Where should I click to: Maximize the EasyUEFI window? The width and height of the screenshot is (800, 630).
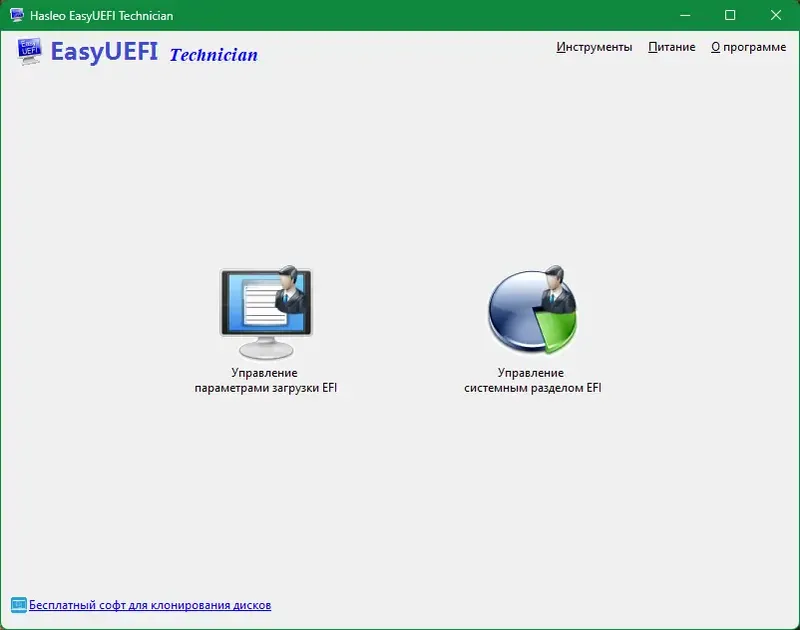pyautogui.click(x=731, y=15)
